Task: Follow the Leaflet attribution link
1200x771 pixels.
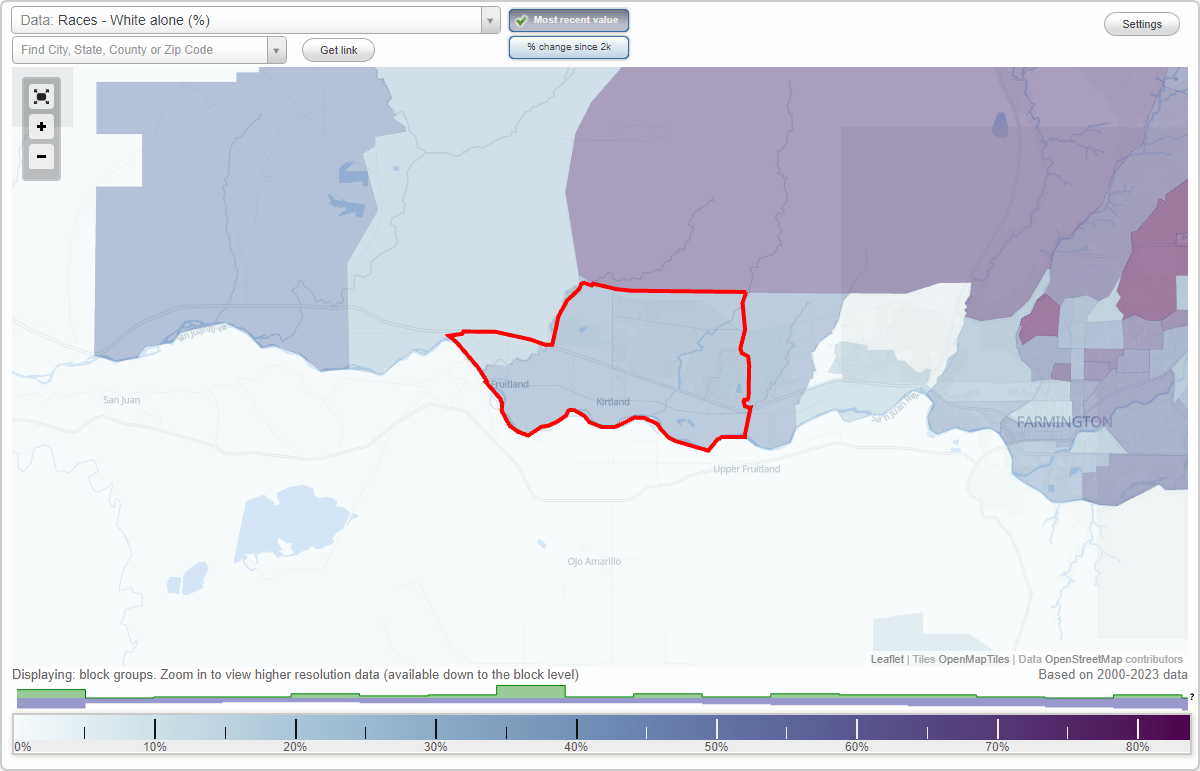Action: (x=886, y=659)
